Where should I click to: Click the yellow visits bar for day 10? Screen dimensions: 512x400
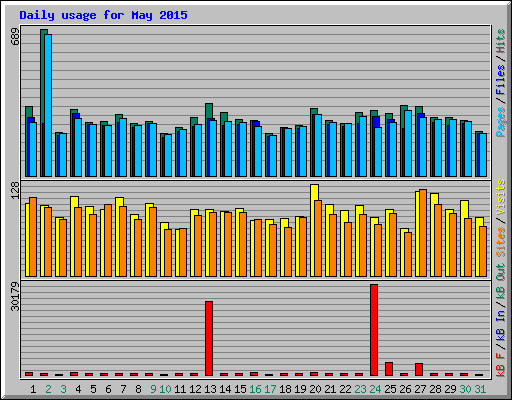click(x=163, y=249)
